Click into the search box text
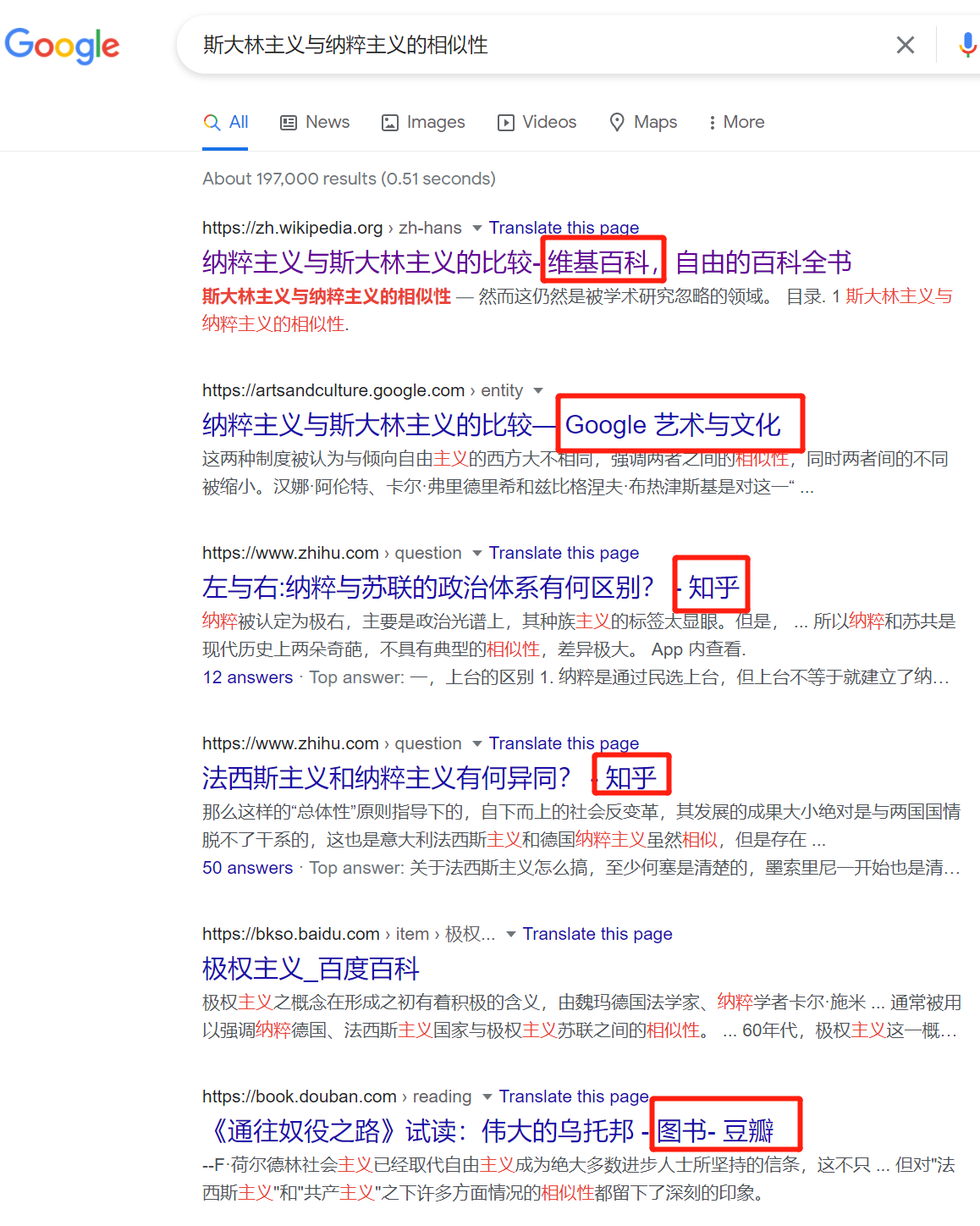980x1226 pixels. (x=345, y=45)
